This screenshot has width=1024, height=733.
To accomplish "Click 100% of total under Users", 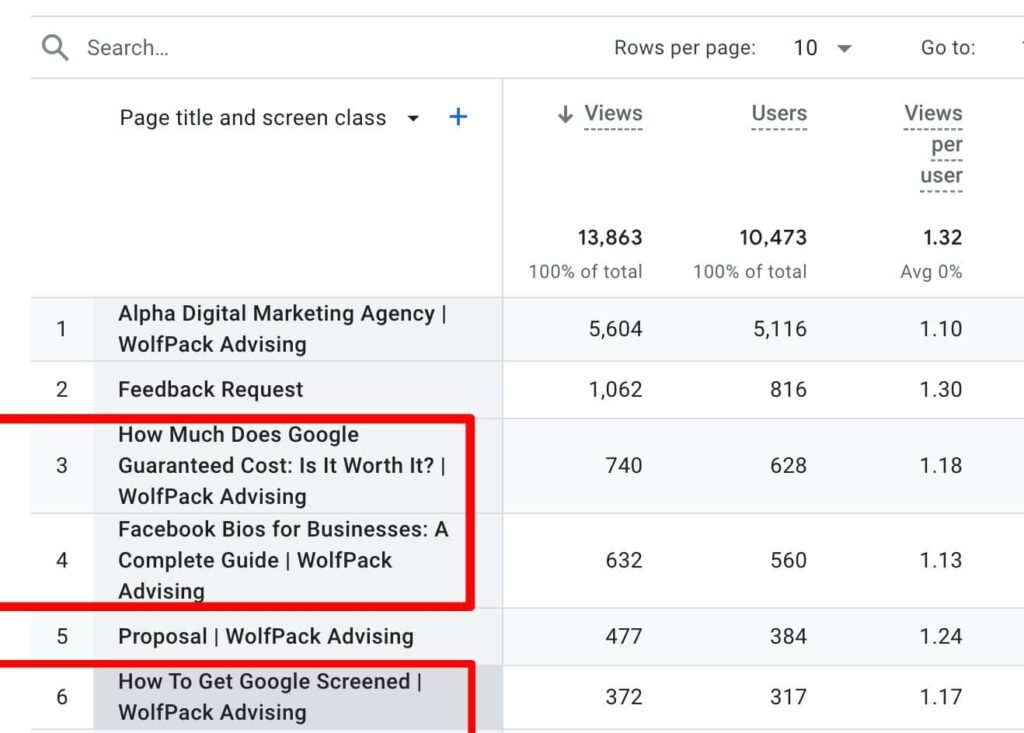I will [x=750, y=272].
